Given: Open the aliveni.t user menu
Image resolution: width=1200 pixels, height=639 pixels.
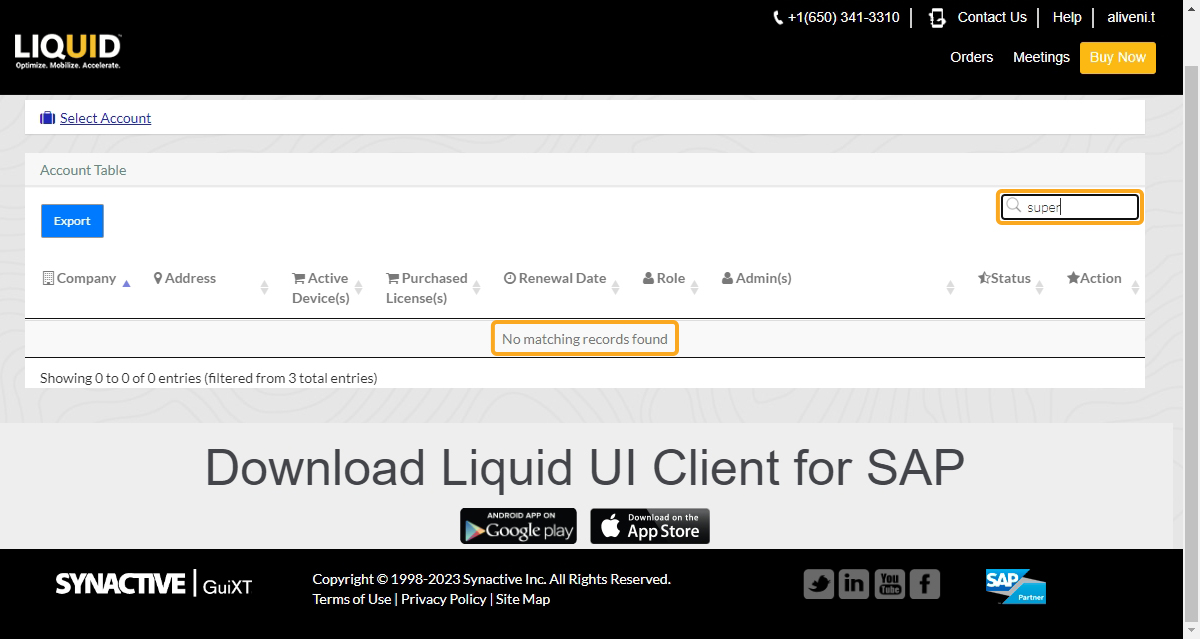Looking at the screenshot, I should (1131, 17).
